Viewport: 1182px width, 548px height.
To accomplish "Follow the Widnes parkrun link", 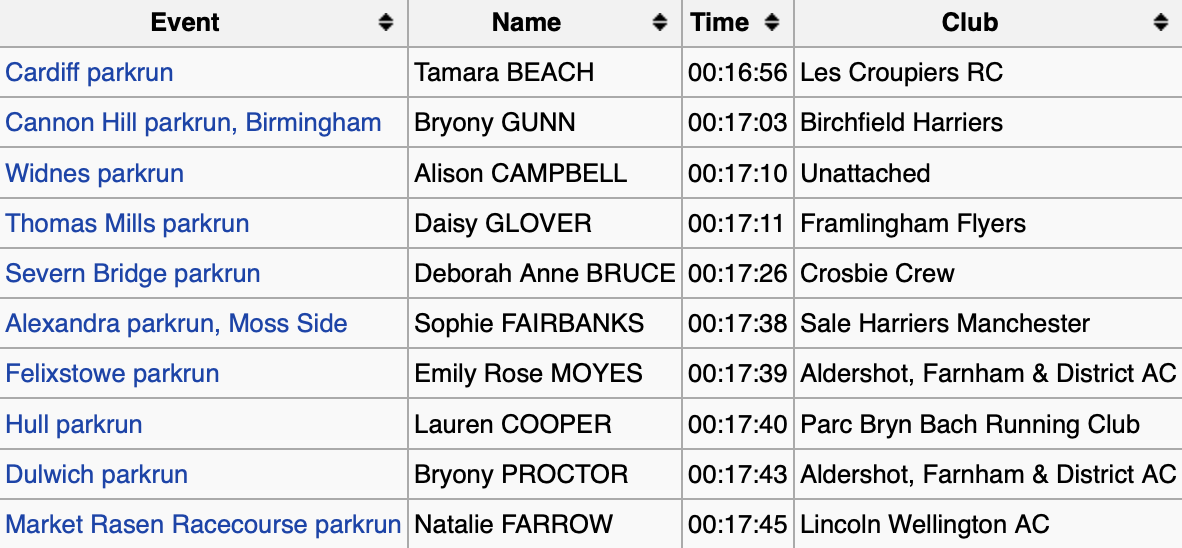I will click(94, 173).
